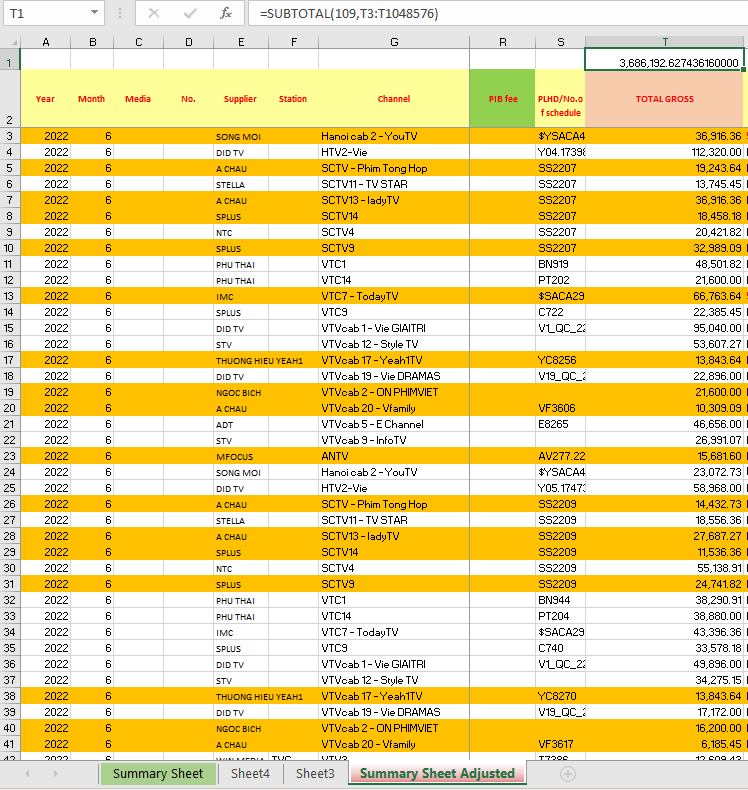
Task: Select row 13 header
Action: click(10, 296)
